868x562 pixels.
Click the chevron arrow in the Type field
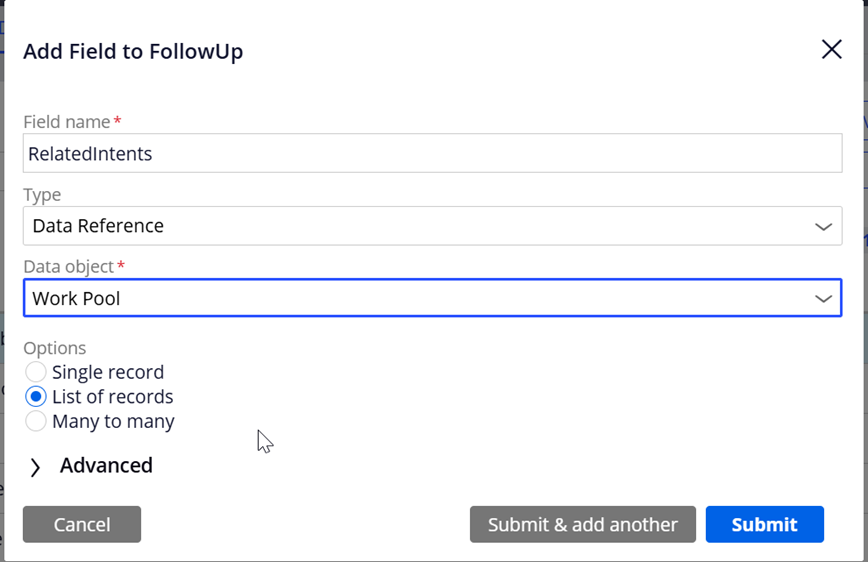tap(823, 227)
